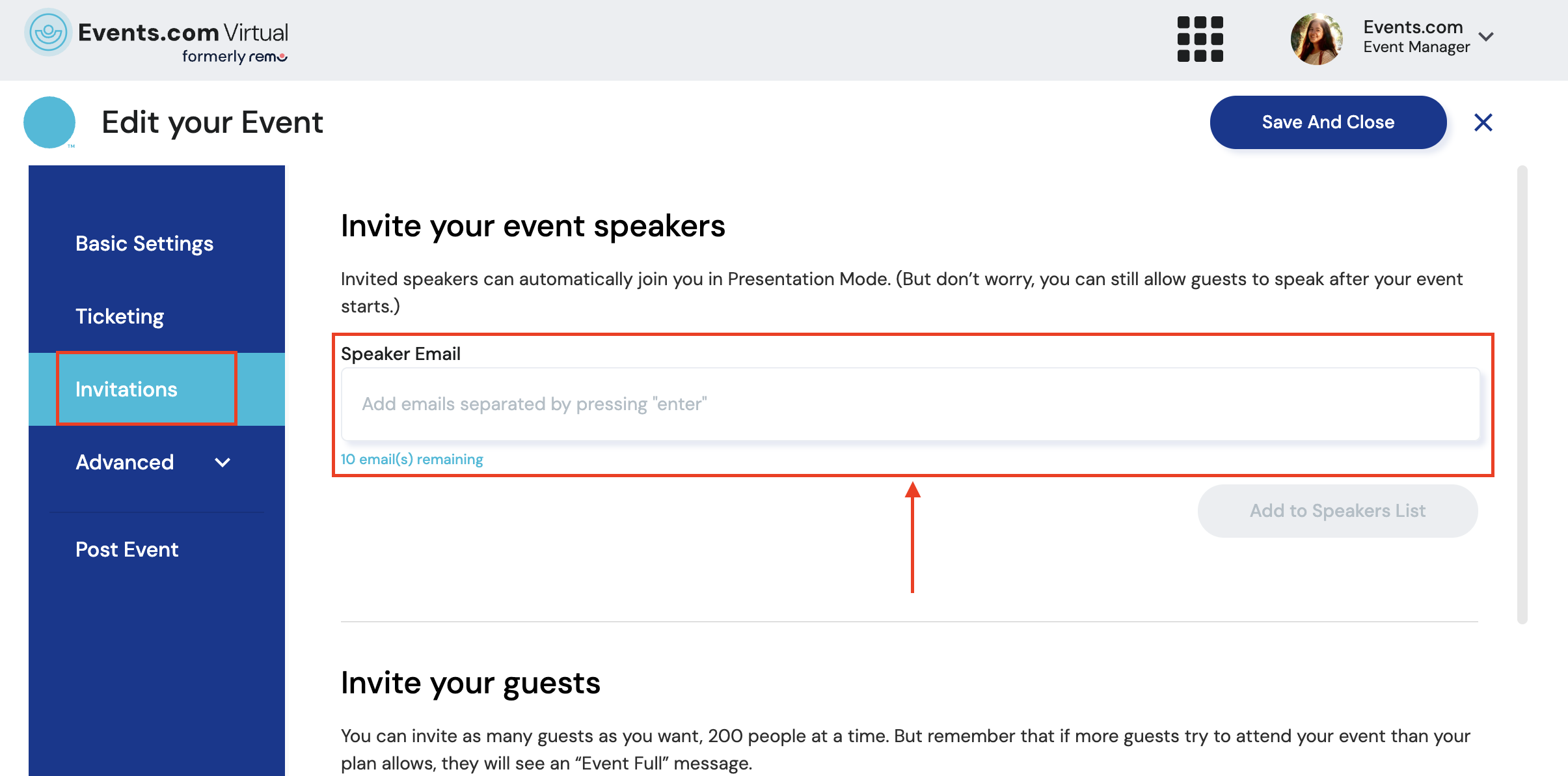Image resolution: width=1568 pixels, height=776 pixels.
Task: Click the Events.com Virtual wordmark
Action: 183,33
